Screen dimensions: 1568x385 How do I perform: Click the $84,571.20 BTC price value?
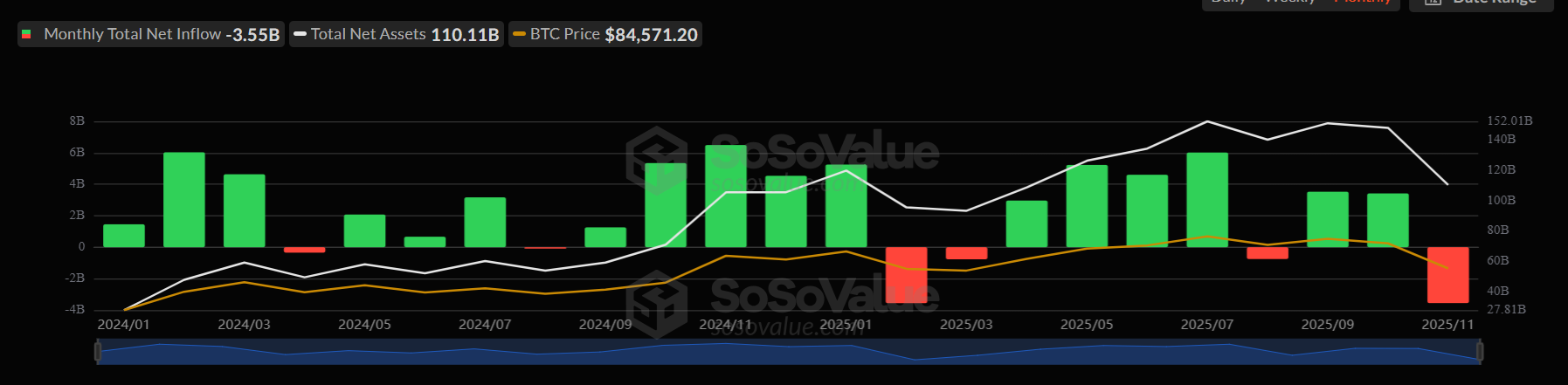tap(652, 35)
